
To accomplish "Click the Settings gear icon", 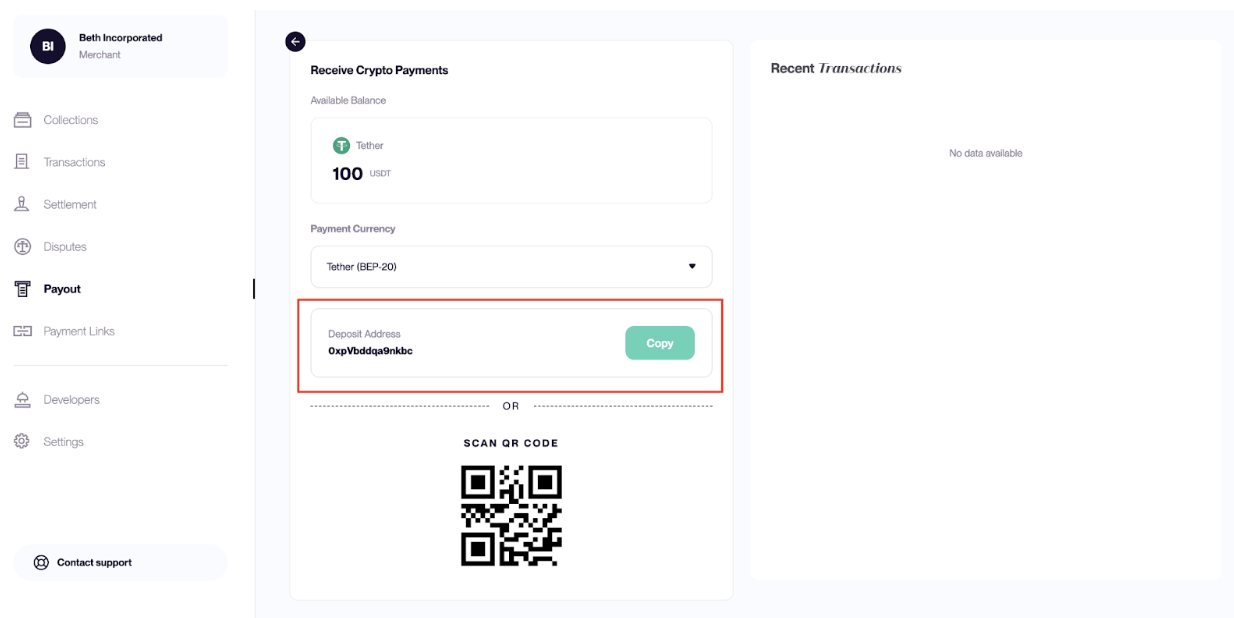I will point(22,442).
